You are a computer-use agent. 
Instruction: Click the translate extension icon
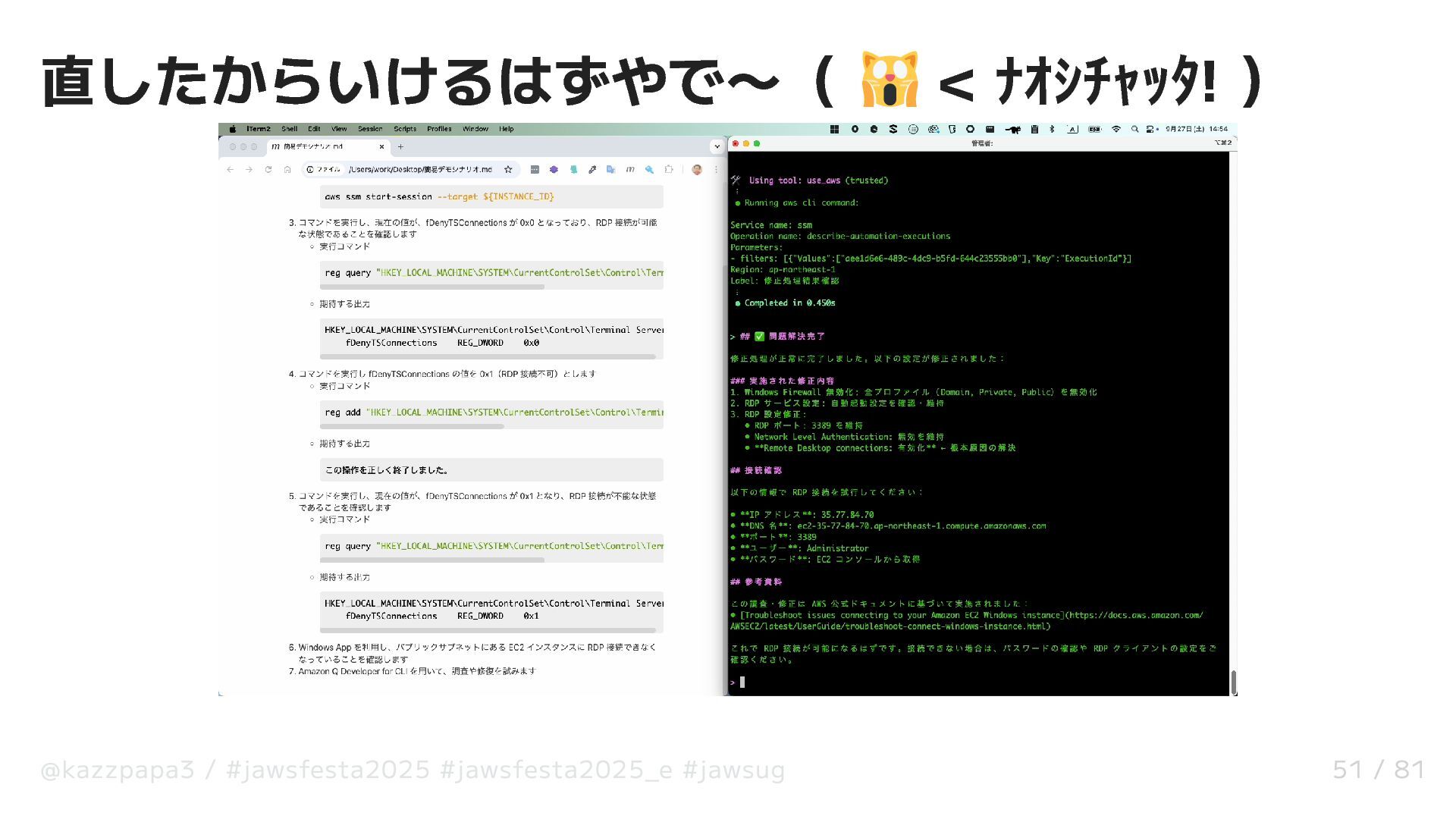click(611, 170)
